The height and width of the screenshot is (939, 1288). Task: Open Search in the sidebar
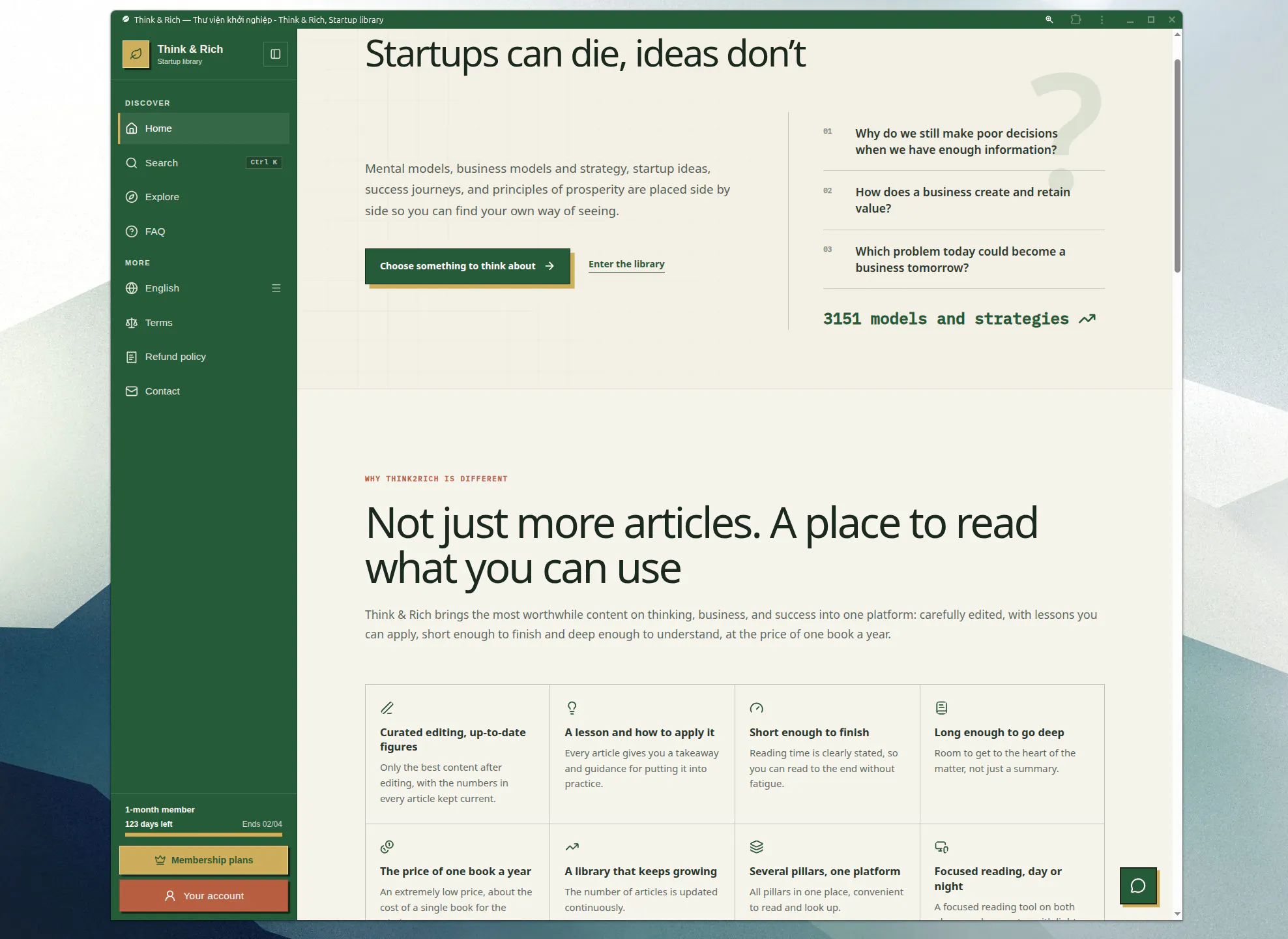204,163
